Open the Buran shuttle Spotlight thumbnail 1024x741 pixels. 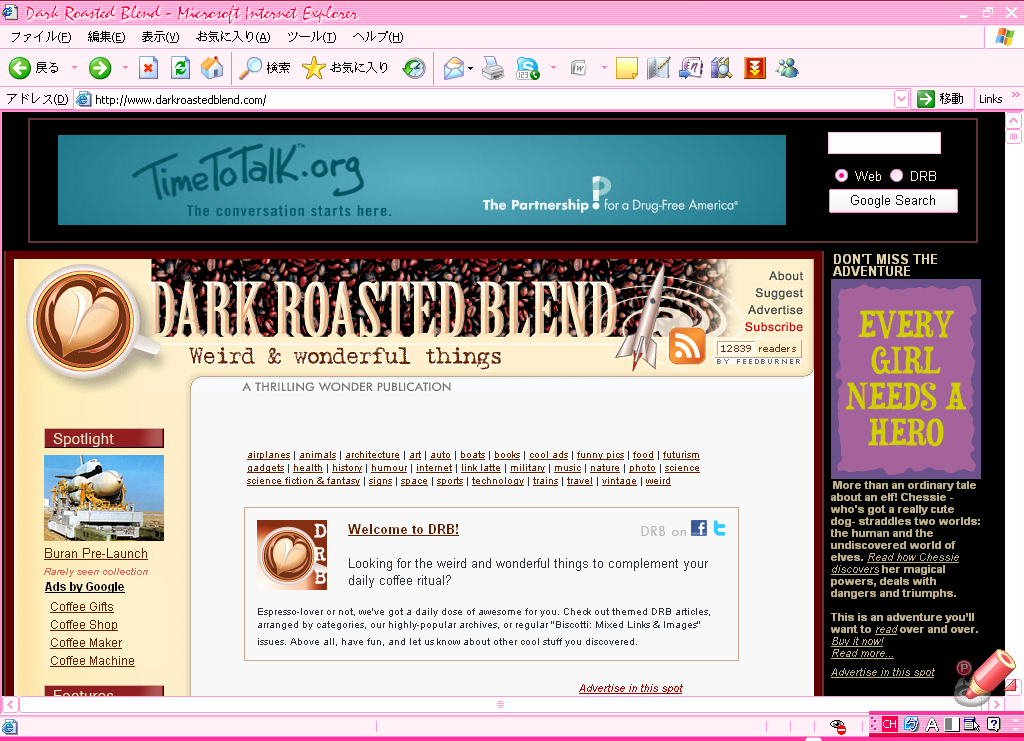point(104,498)
